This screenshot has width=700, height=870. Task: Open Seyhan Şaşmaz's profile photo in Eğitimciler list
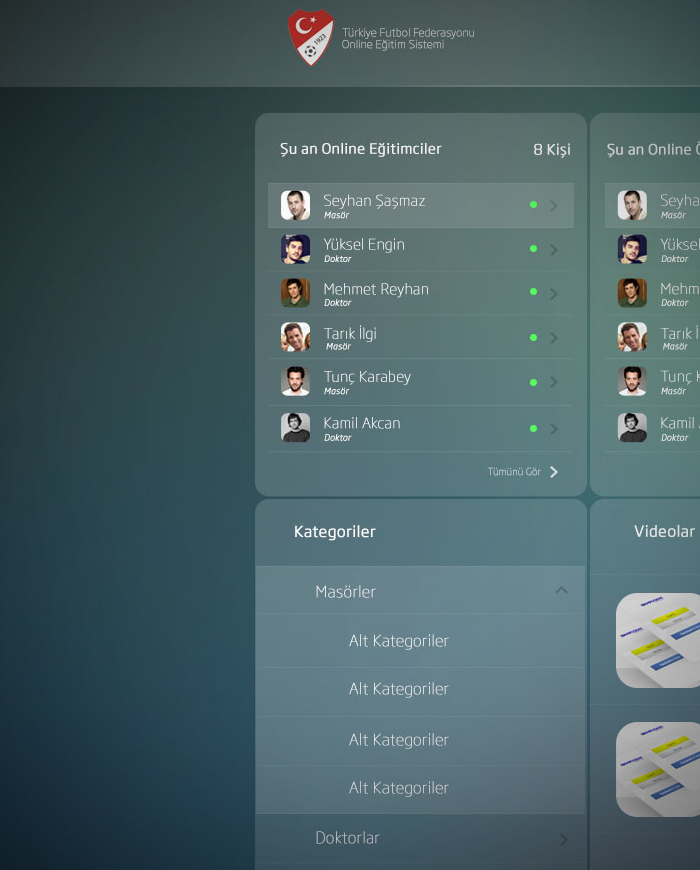click(295, 205)
